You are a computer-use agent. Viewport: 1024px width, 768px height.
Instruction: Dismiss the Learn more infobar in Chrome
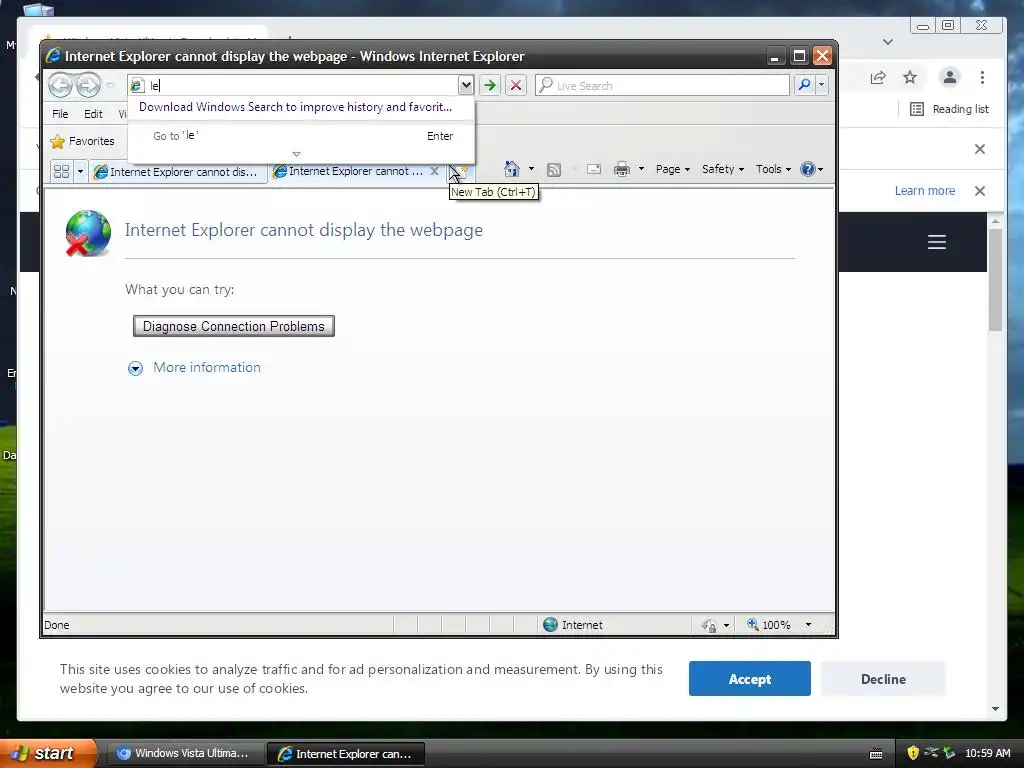[x=980, y=191]
